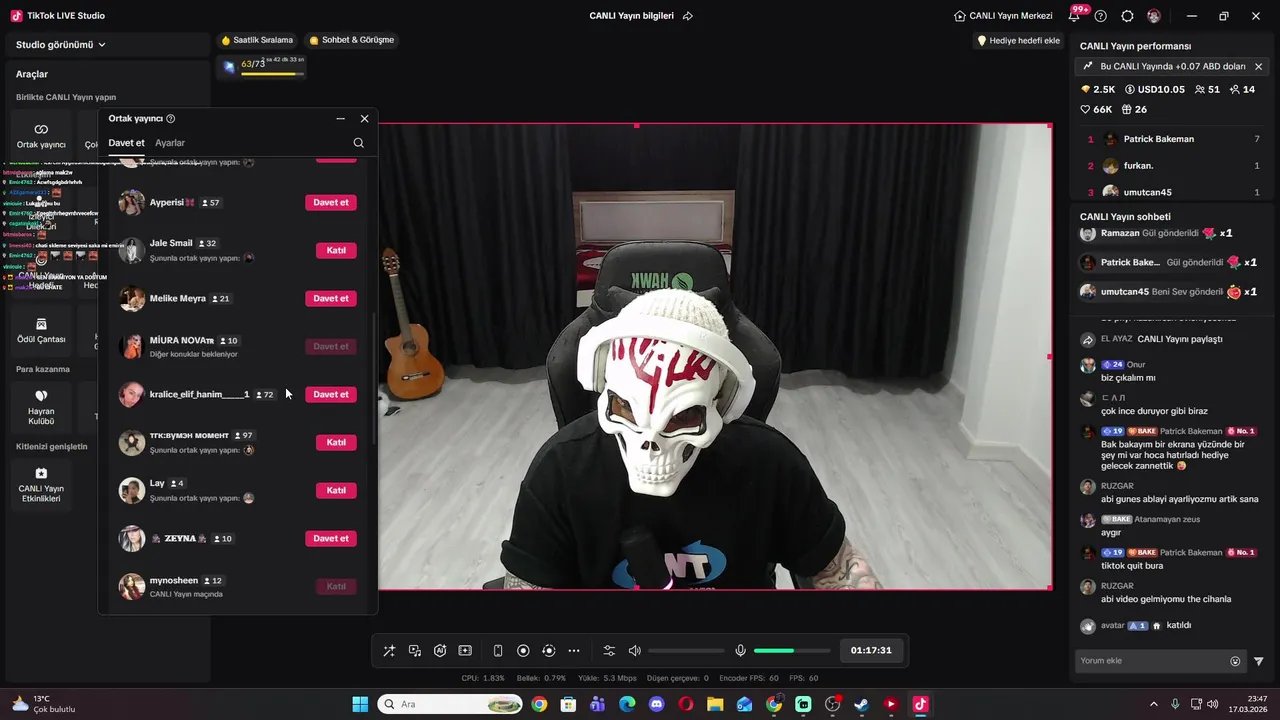Open the Hayran Kulübü tool
Viewport: 1280px width, 720px height.
(x=41, y=407)
